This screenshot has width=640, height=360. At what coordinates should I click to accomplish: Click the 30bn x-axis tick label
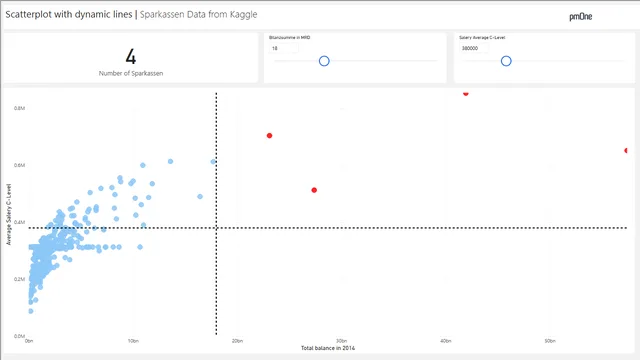(341, 341)
